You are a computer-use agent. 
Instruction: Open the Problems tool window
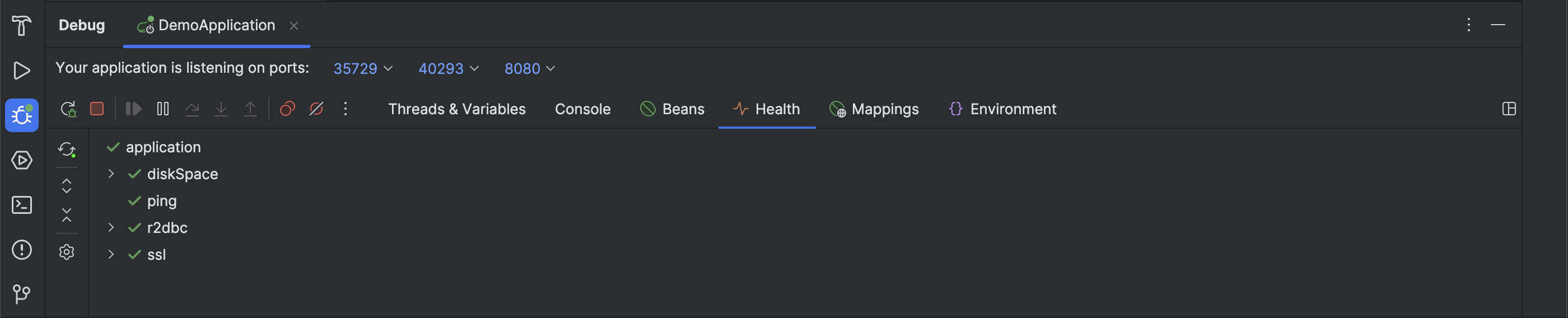tap(22, 250)
